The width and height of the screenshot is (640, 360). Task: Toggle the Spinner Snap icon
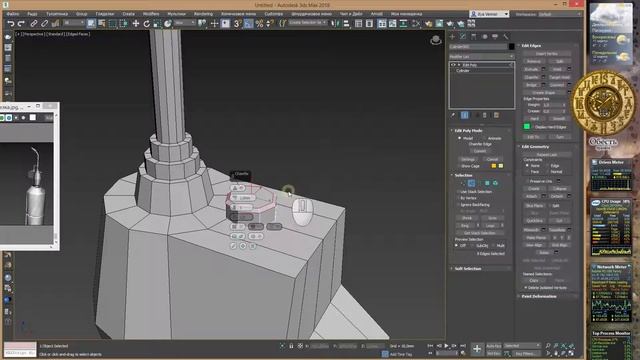click(270, 24)
